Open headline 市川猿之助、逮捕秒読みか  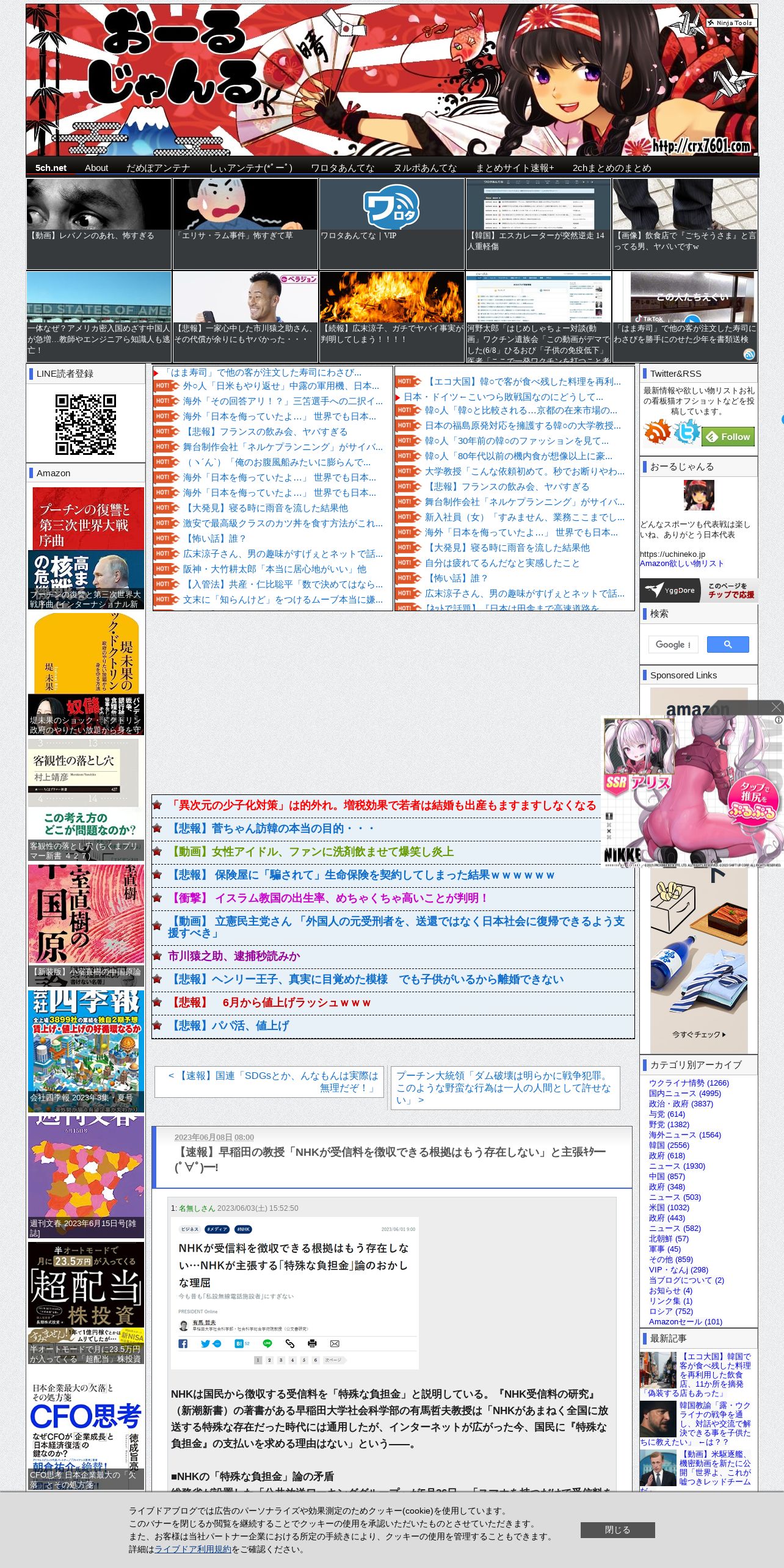(x=234, y=956)
